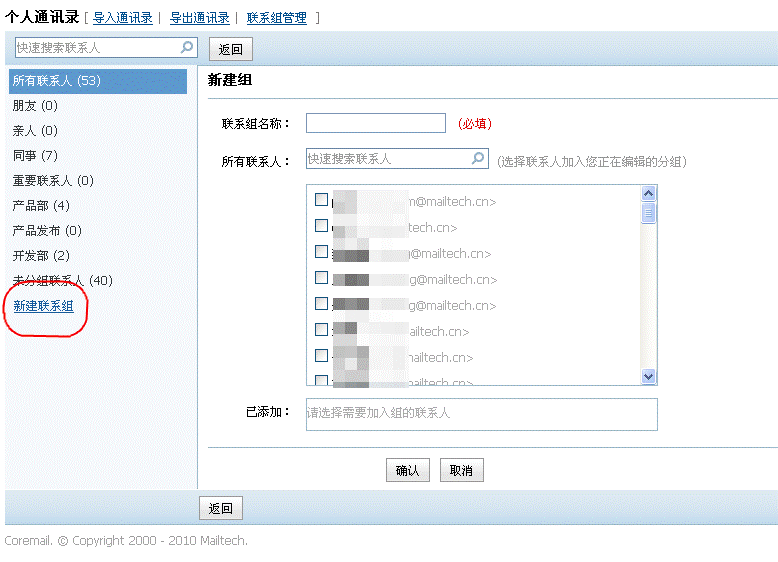Click the magnifier icon in left search box

pos(187,47)
